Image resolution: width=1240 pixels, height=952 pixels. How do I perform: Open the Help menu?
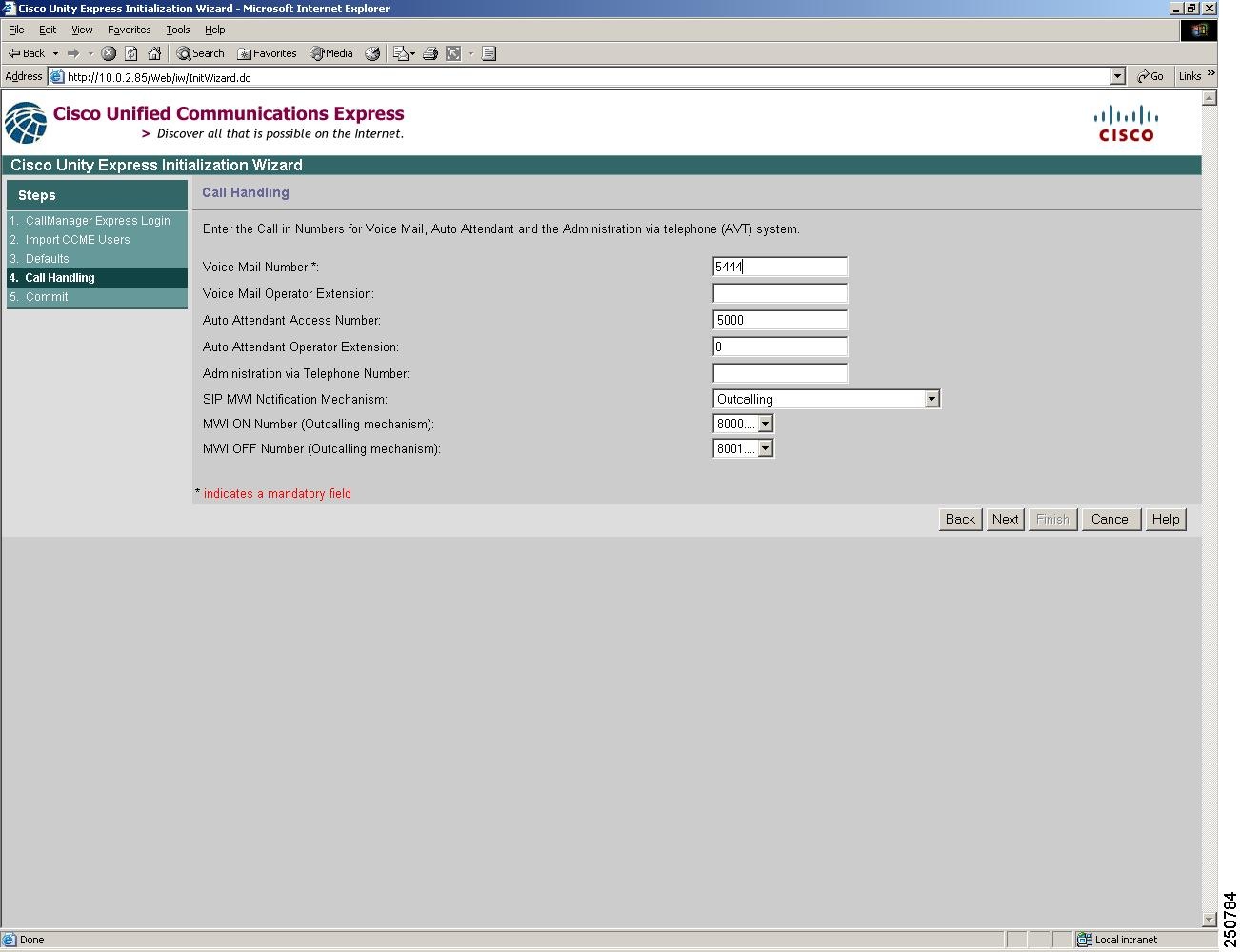pyautogui.click(x=215, y=30)
